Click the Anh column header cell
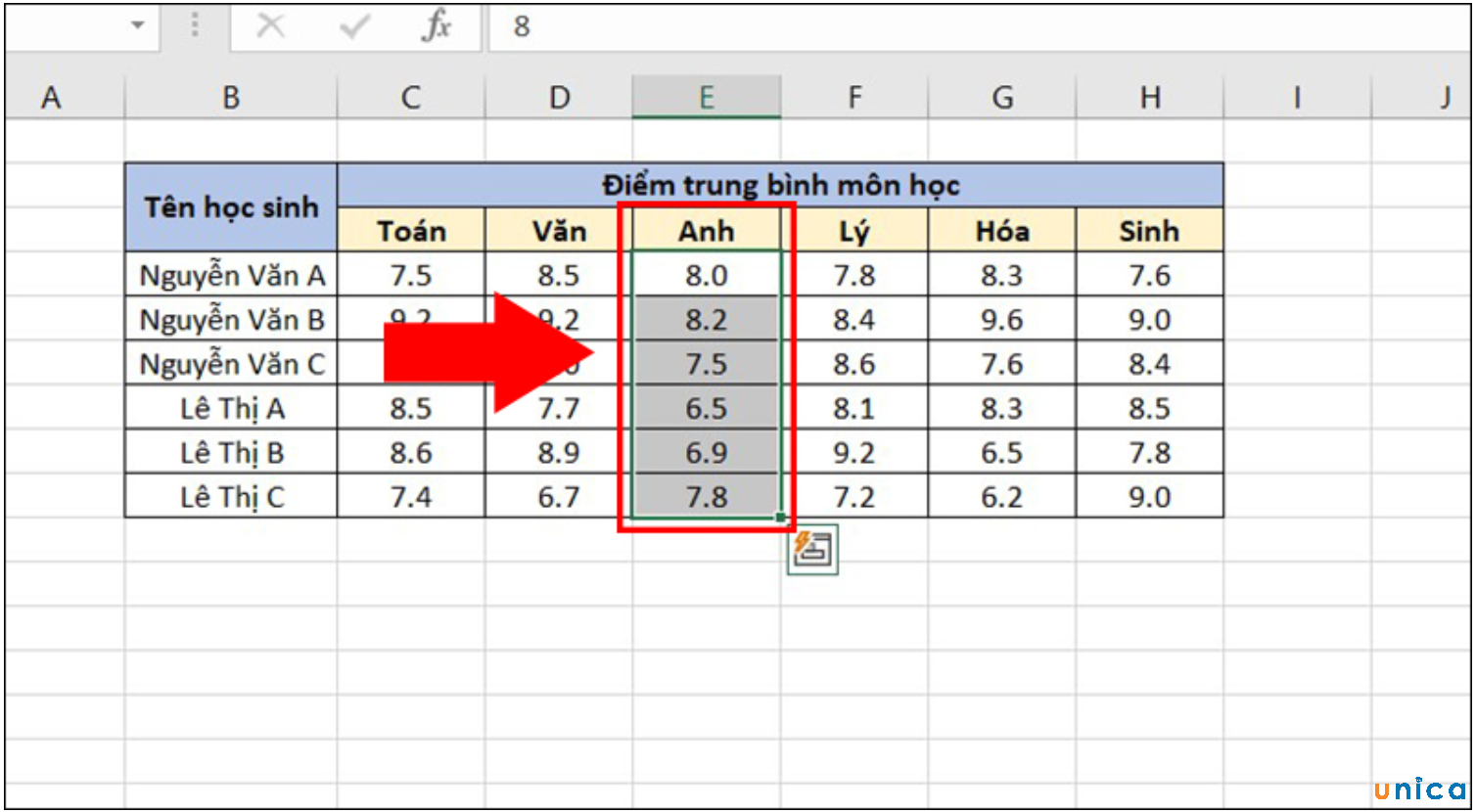Screen dimensions: 1476x812 click(707, 231)
